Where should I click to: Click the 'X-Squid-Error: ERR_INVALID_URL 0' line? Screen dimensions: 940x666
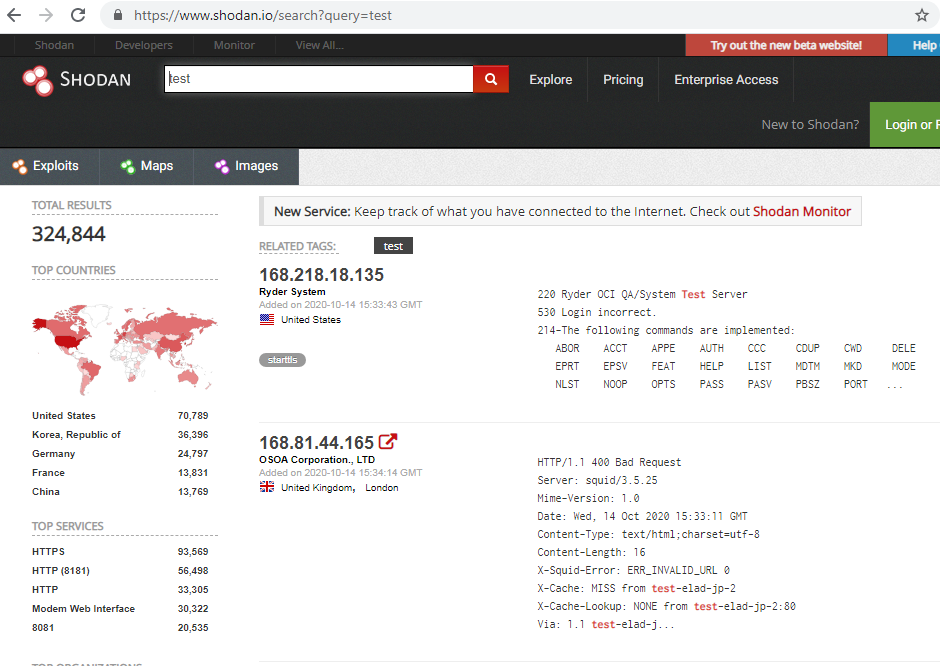coord(633,570)
